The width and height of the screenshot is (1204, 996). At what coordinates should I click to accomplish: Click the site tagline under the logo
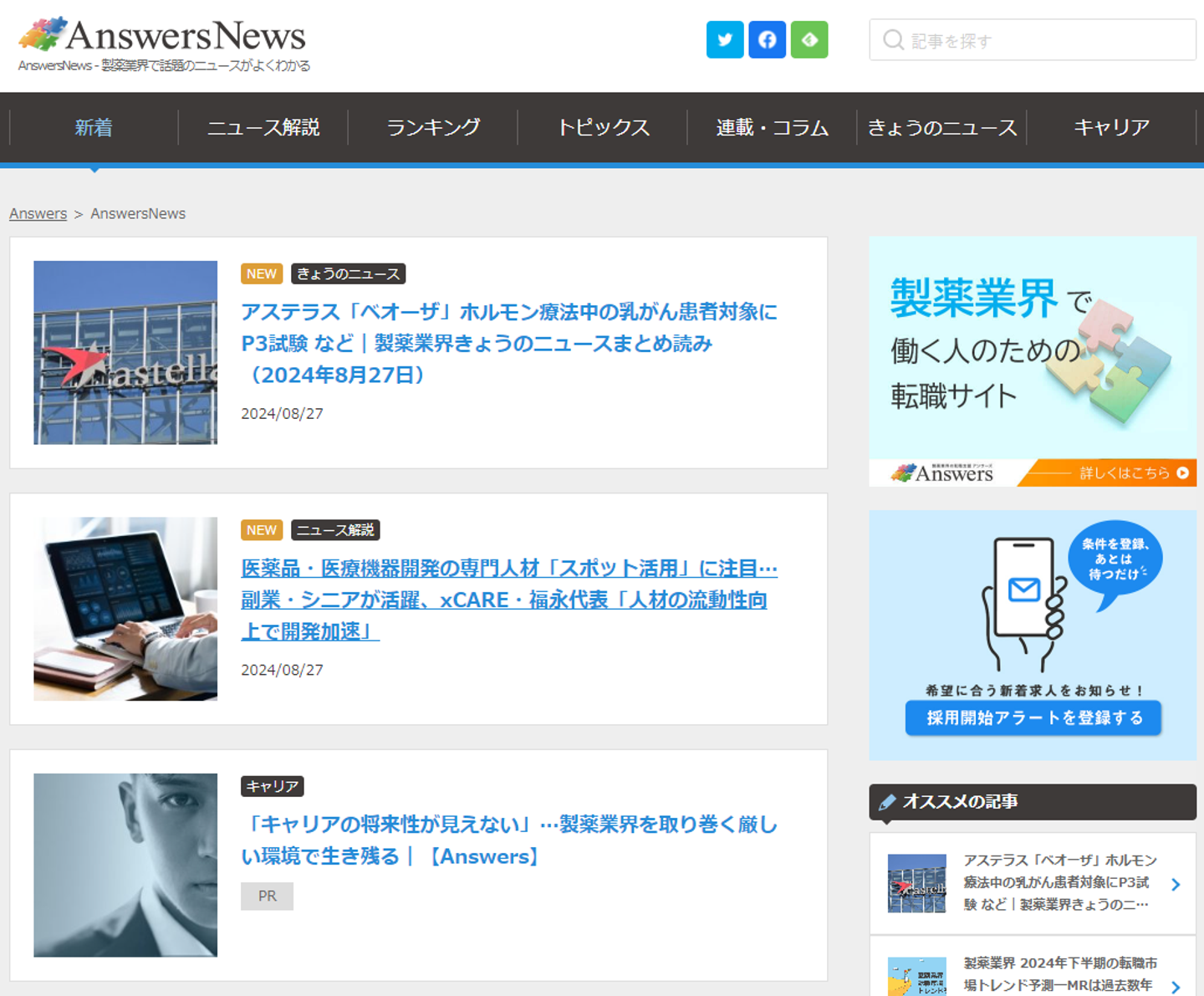164,65
